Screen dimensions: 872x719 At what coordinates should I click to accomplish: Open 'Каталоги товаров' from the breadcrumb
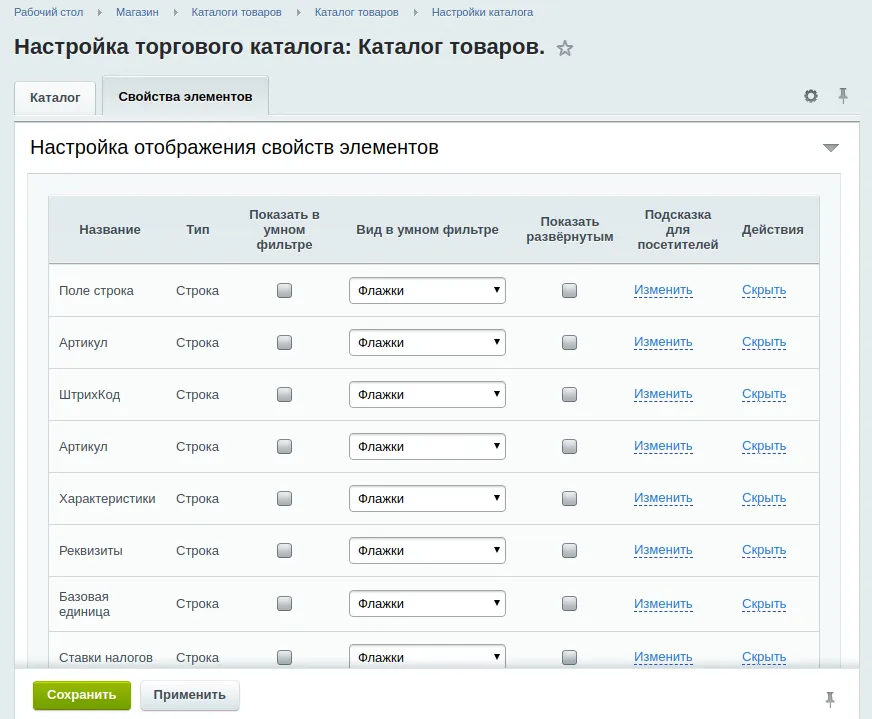click(x=235, y=12)
